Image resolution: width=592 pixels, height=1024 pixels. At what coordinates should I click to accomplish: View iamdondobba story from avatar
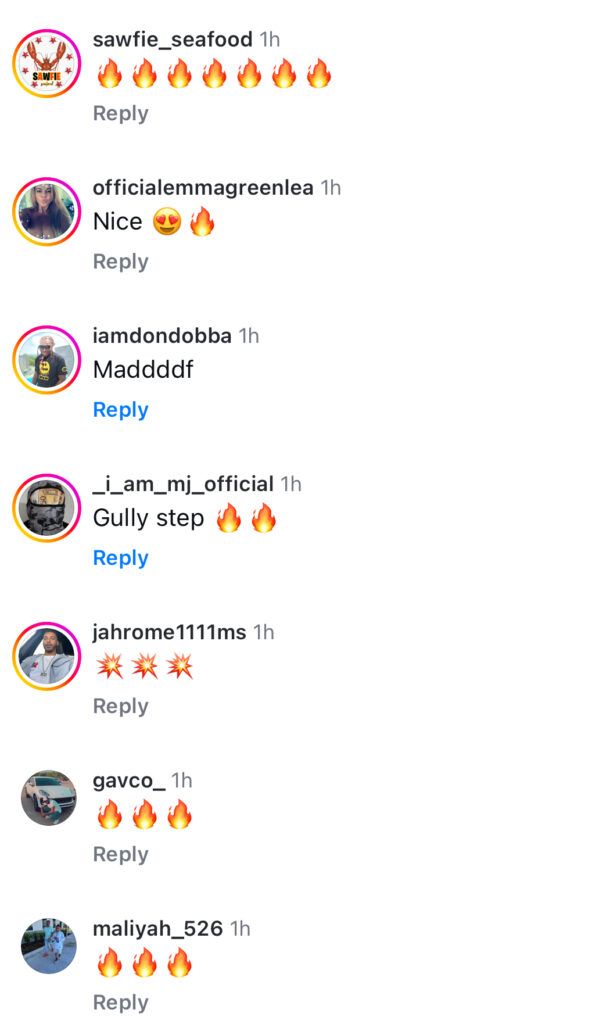pyautogui.click(x=46, y=360)
